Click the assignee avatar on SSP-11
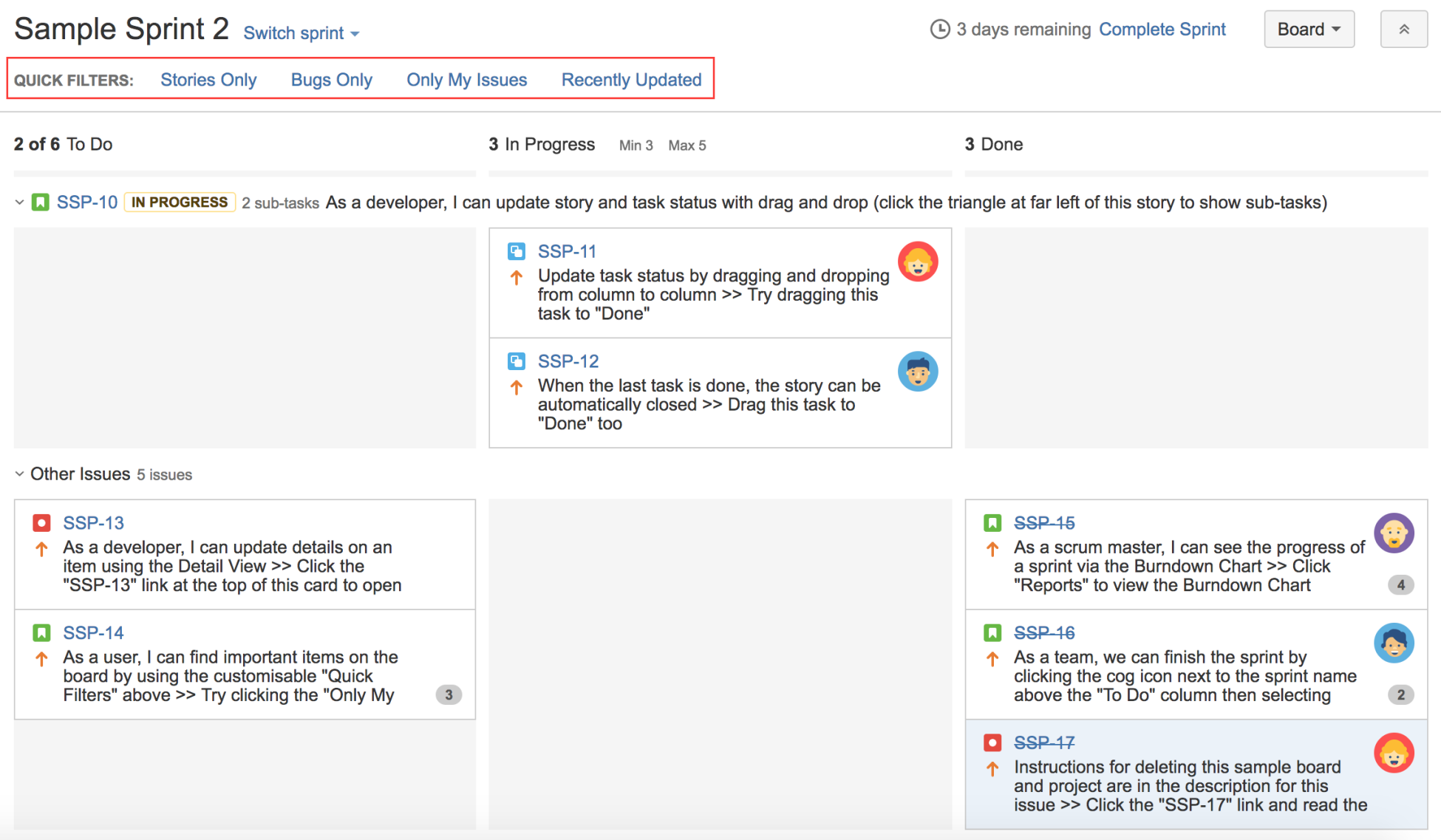 [x=918, y=262]
